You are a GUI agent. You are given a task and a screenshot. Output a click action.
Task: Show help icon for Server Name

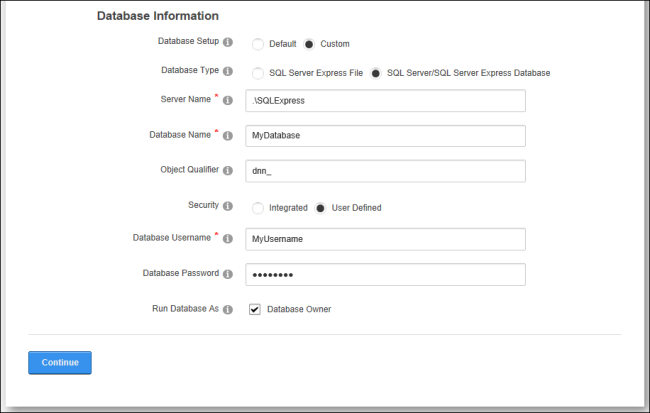pyautogui.click(x=228, y=100)
